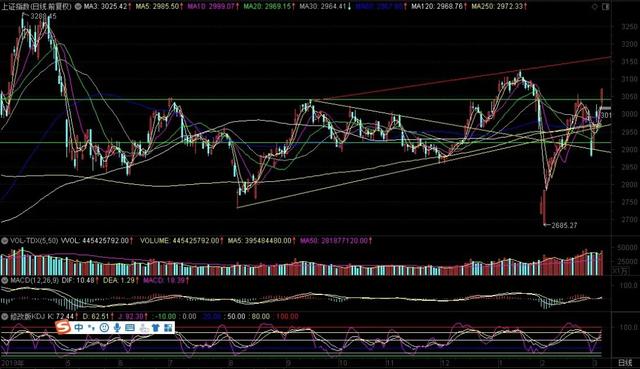The height and width of the screenshot is (369, 640).
Task: Click the Sogou input method S logo
Action: coord(63,327)
